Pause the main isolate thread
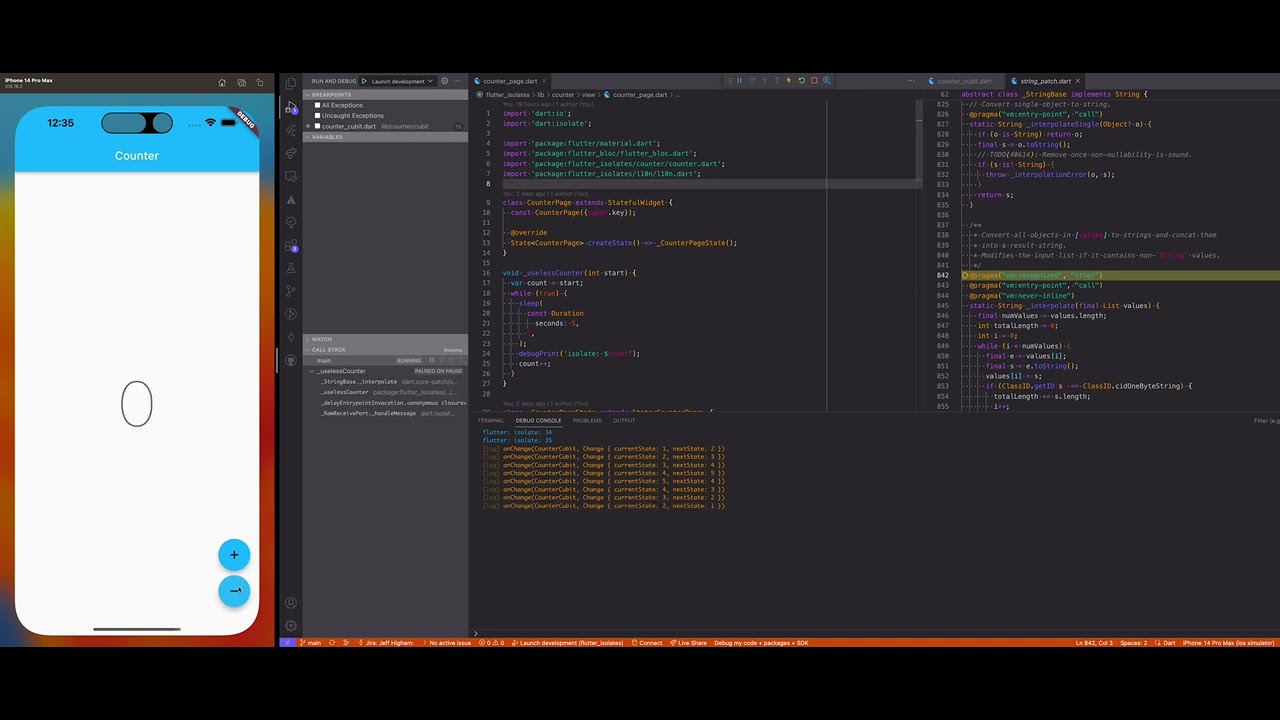This screenshot has width=1280, height=720. click(x=431, y=360)
